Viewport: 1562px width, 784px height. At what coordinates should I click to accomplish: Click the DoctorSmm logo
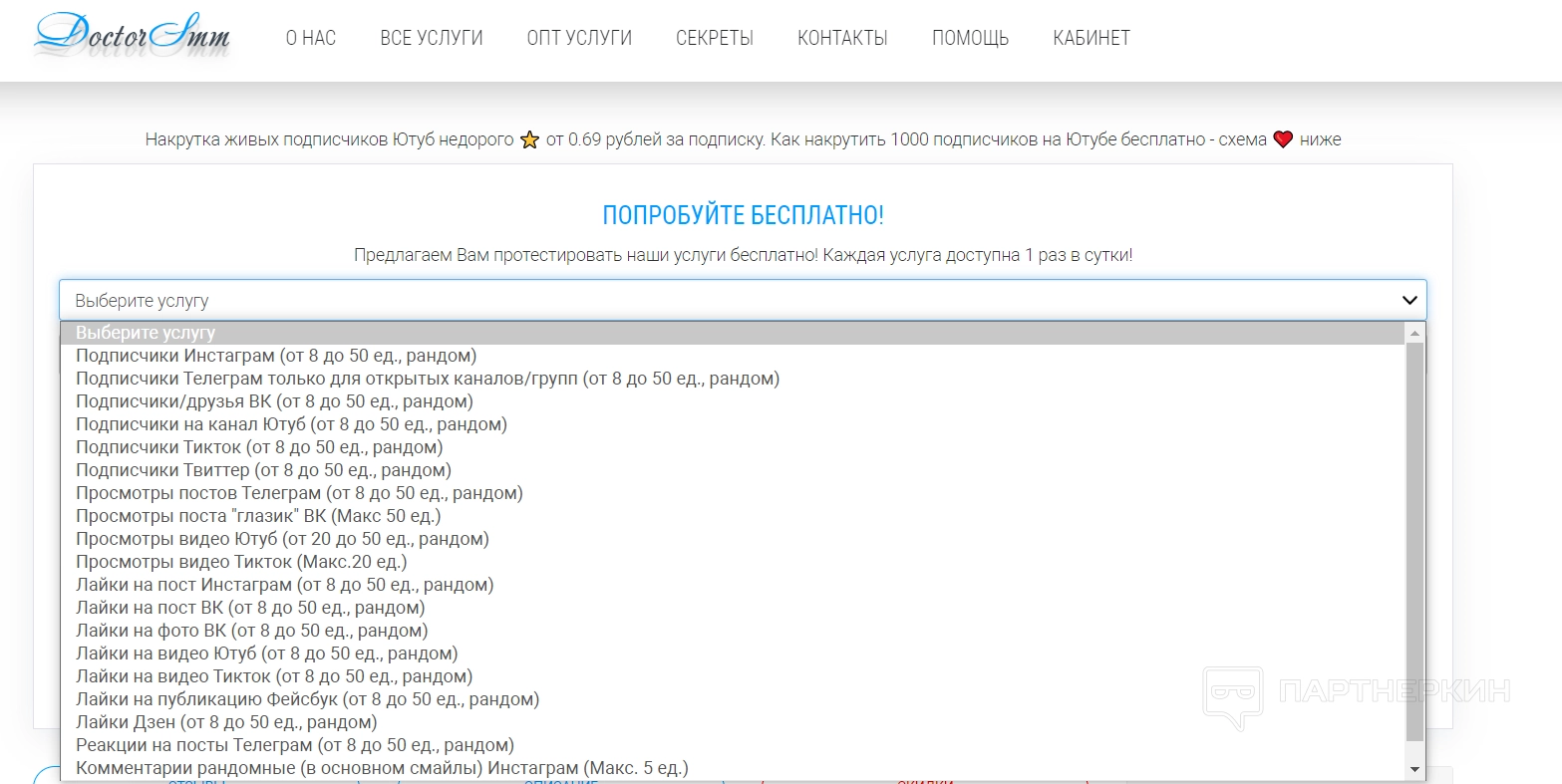click(132, 37)
